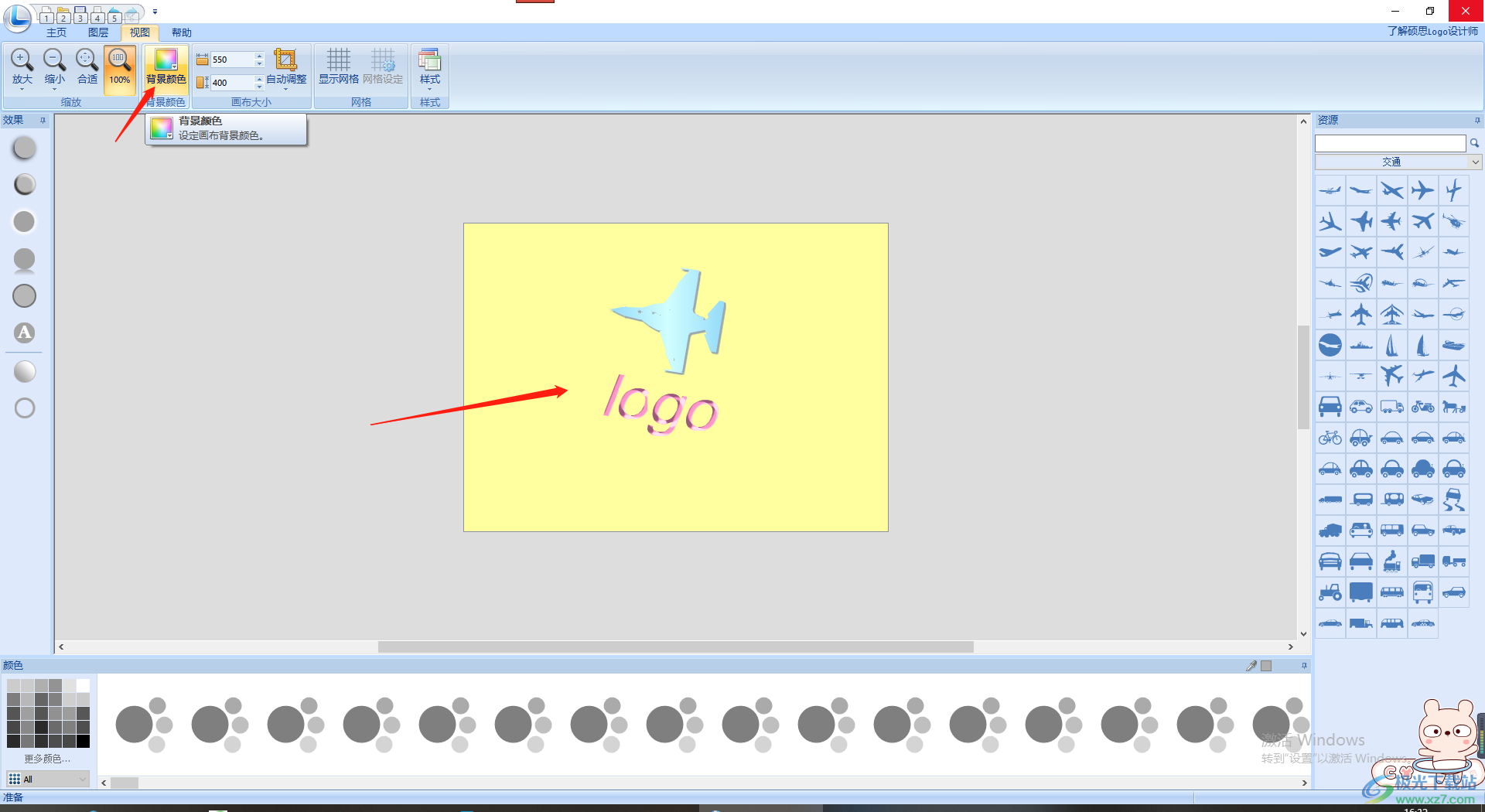Image resolution: width=1485 pixels, height=812 pixels.
Task: Select the top-down airplane icon, first row
Action: pyautogui.click(x=1423, y=190)
